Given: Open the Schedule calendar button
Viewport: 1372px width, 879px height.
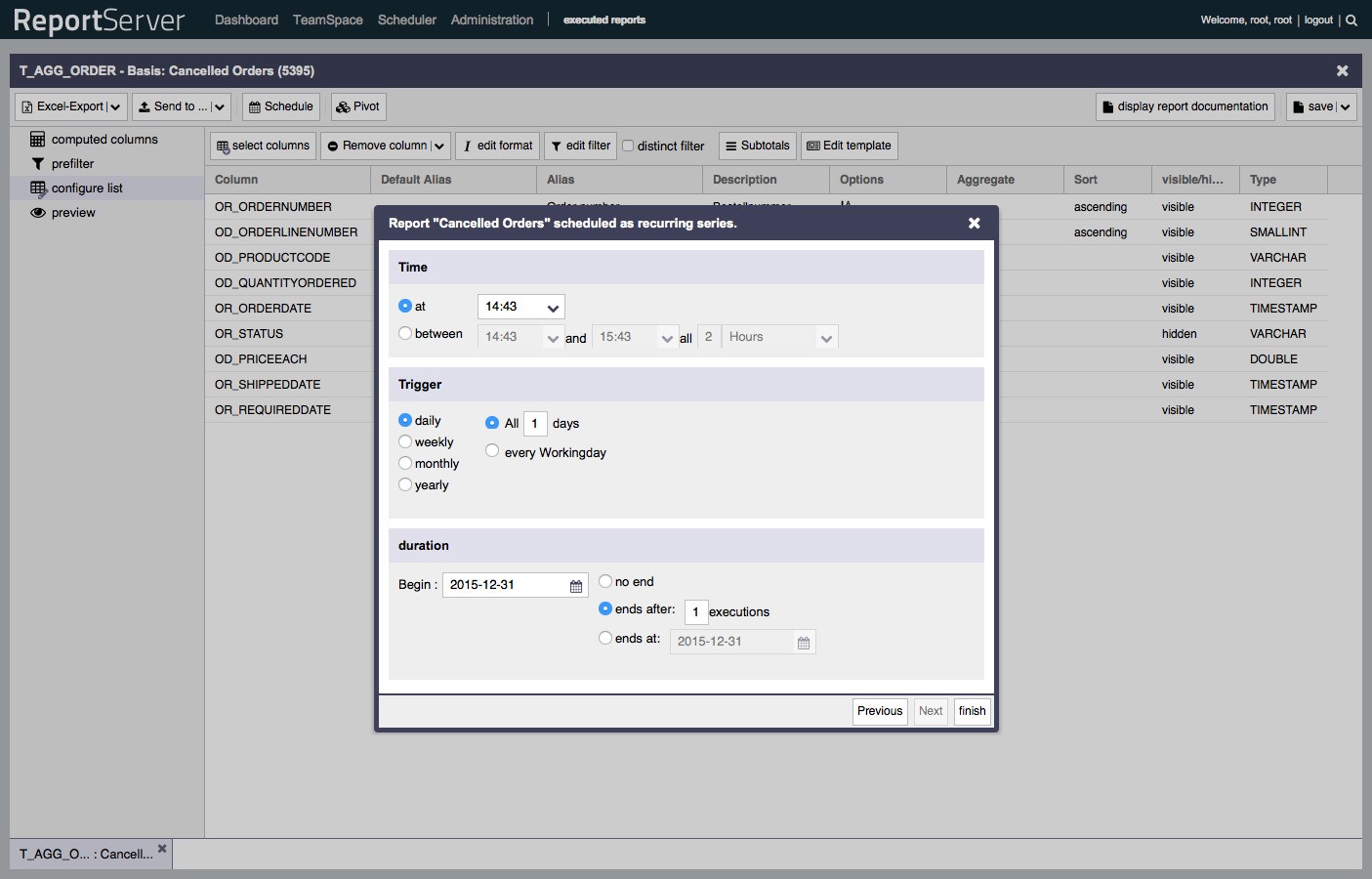Looking at the screenshot, I should pos(280,106).
